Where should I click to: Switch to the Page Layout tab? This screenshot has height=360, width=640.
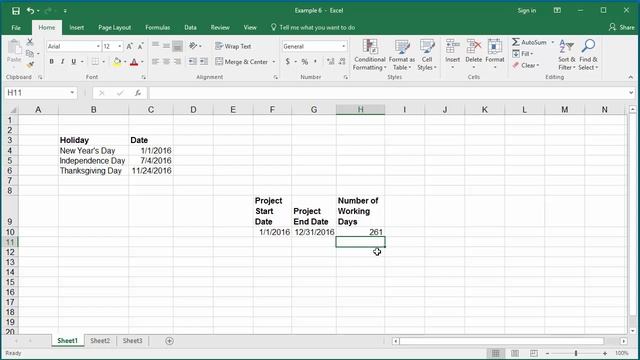coord(114,28)
